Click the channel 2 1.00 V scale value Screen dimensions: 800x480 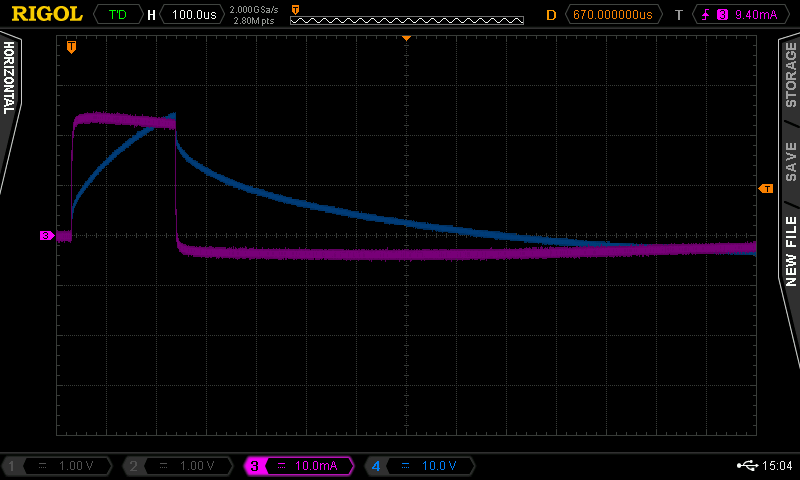(197, 466)
